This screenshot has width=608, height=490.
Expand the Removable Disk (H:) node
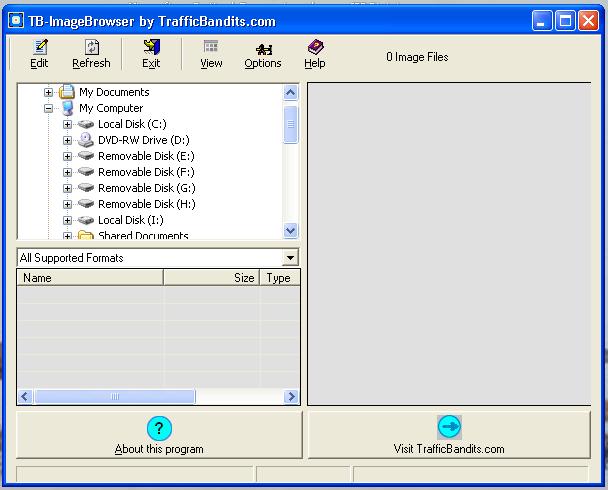67,204
